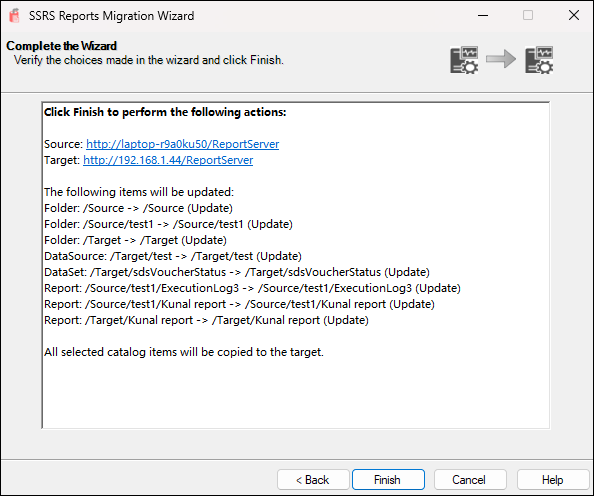Cancel the migration wizard

tap(470, 480)
